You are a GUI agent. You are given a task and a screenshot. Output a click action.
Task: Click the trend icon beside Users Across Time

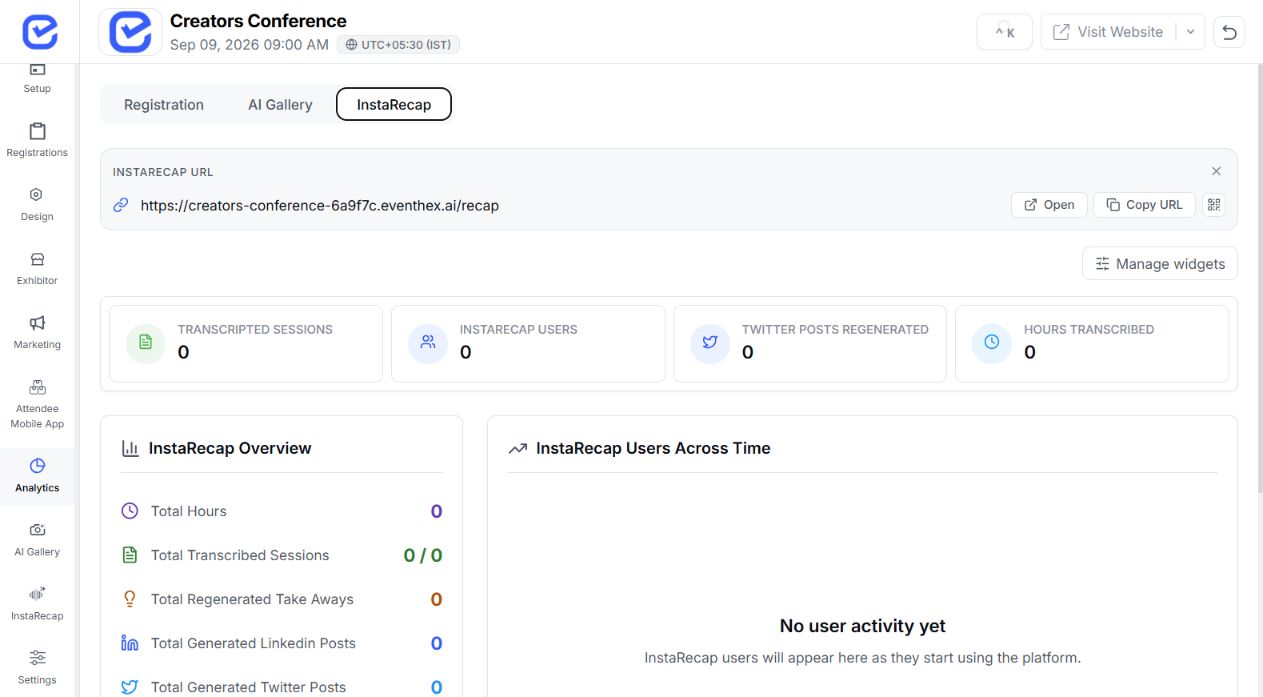(x=517, y=449)
